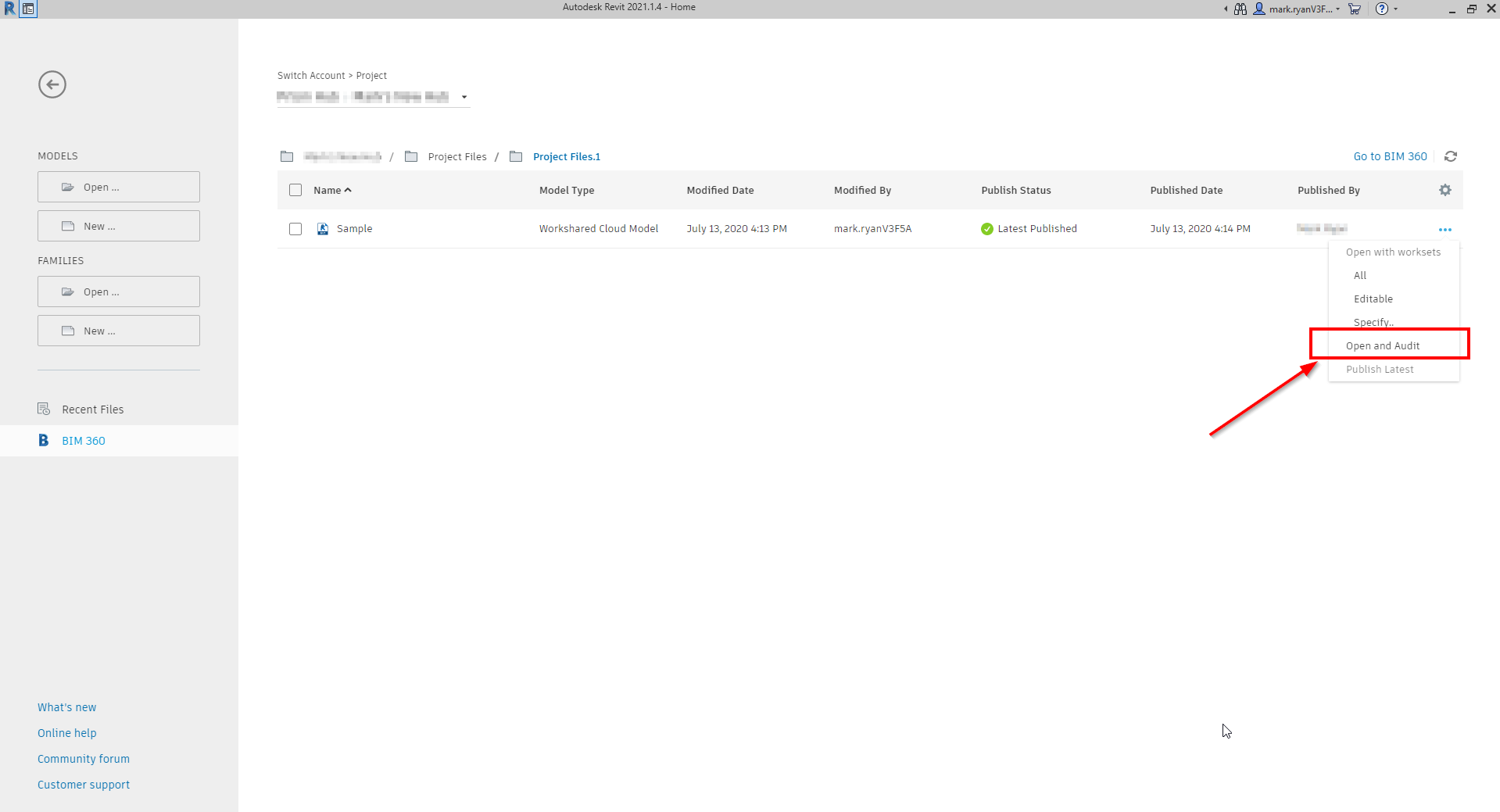The width and height of the screenshot is (1500, 812).
Task: Sort by Name column header
Action: point(332,190)
